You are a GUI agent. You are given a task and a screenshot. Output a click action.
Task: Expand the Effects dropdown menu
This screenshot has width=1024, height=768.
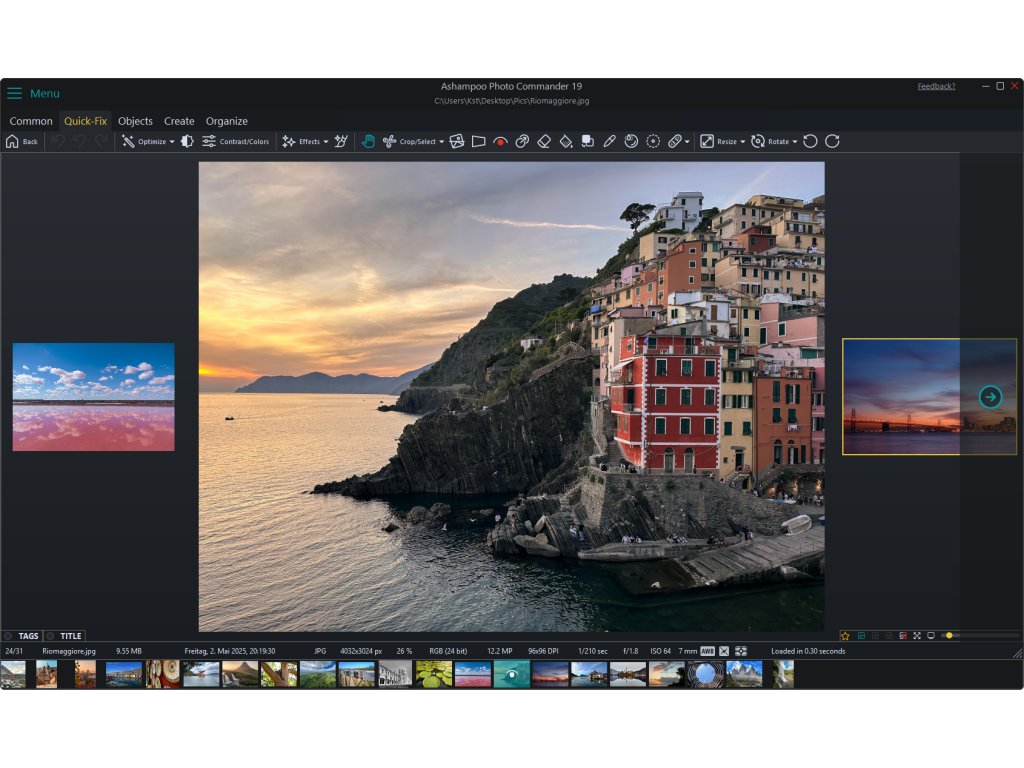tap(306, 142)
